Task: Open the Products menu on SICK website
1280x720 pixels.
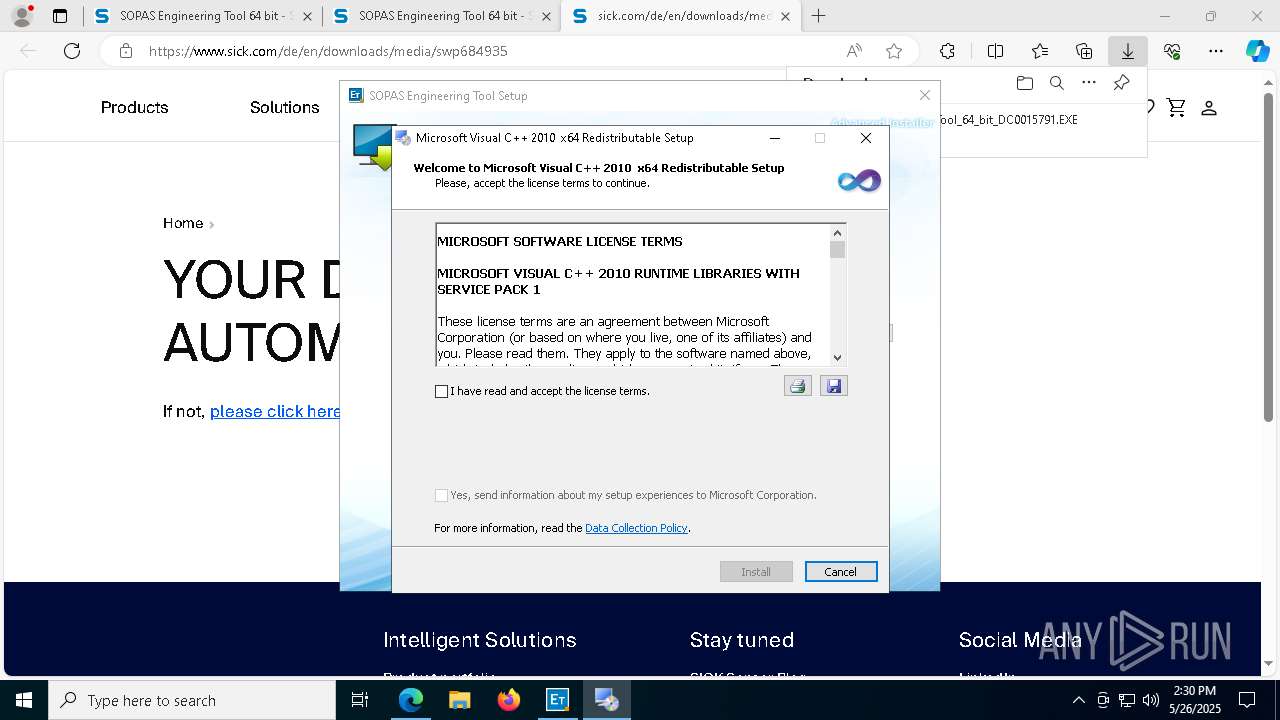Action: click(x=134, y=107)
